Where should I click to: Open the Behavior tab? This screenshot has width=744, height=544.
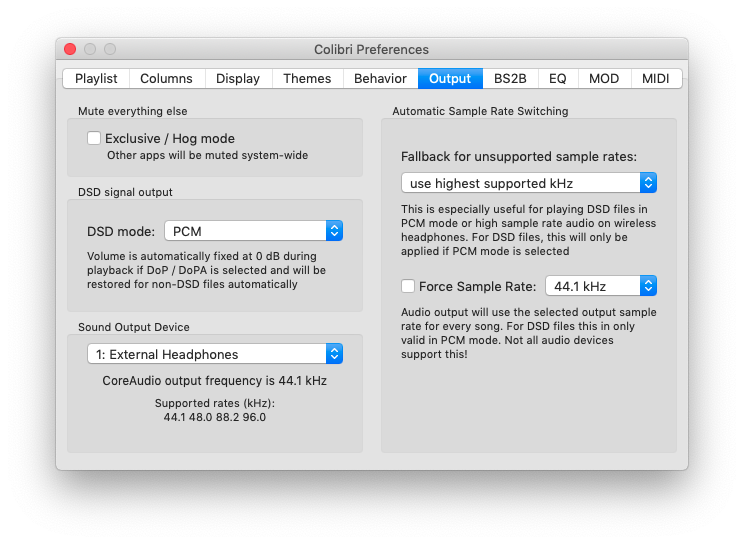tap(381, 78)
